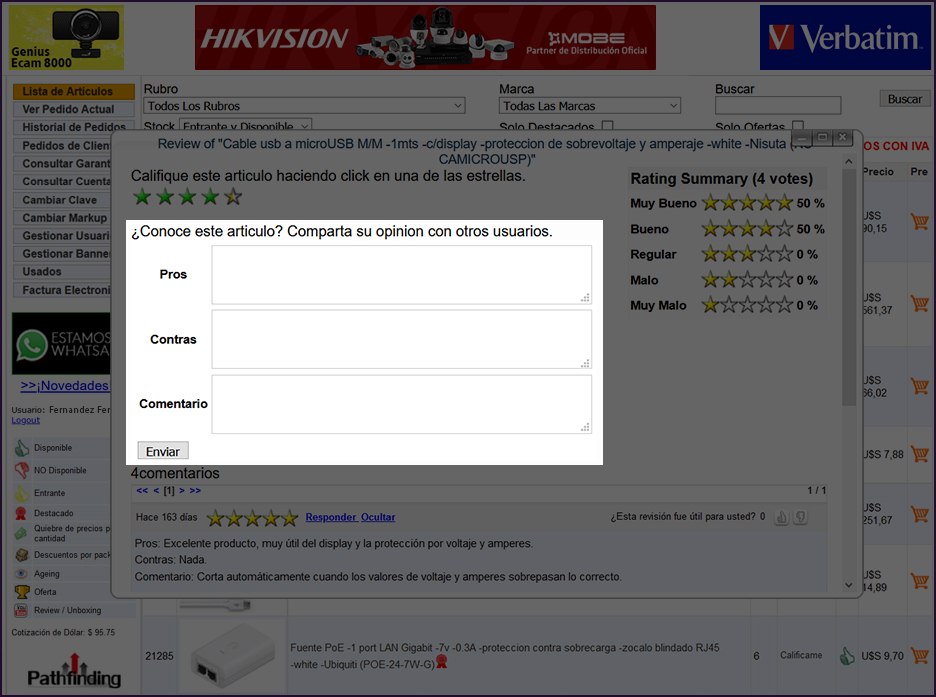Screen dimensions: 936x697
Task: Rate the article with the fifth star
Action: 233,197
